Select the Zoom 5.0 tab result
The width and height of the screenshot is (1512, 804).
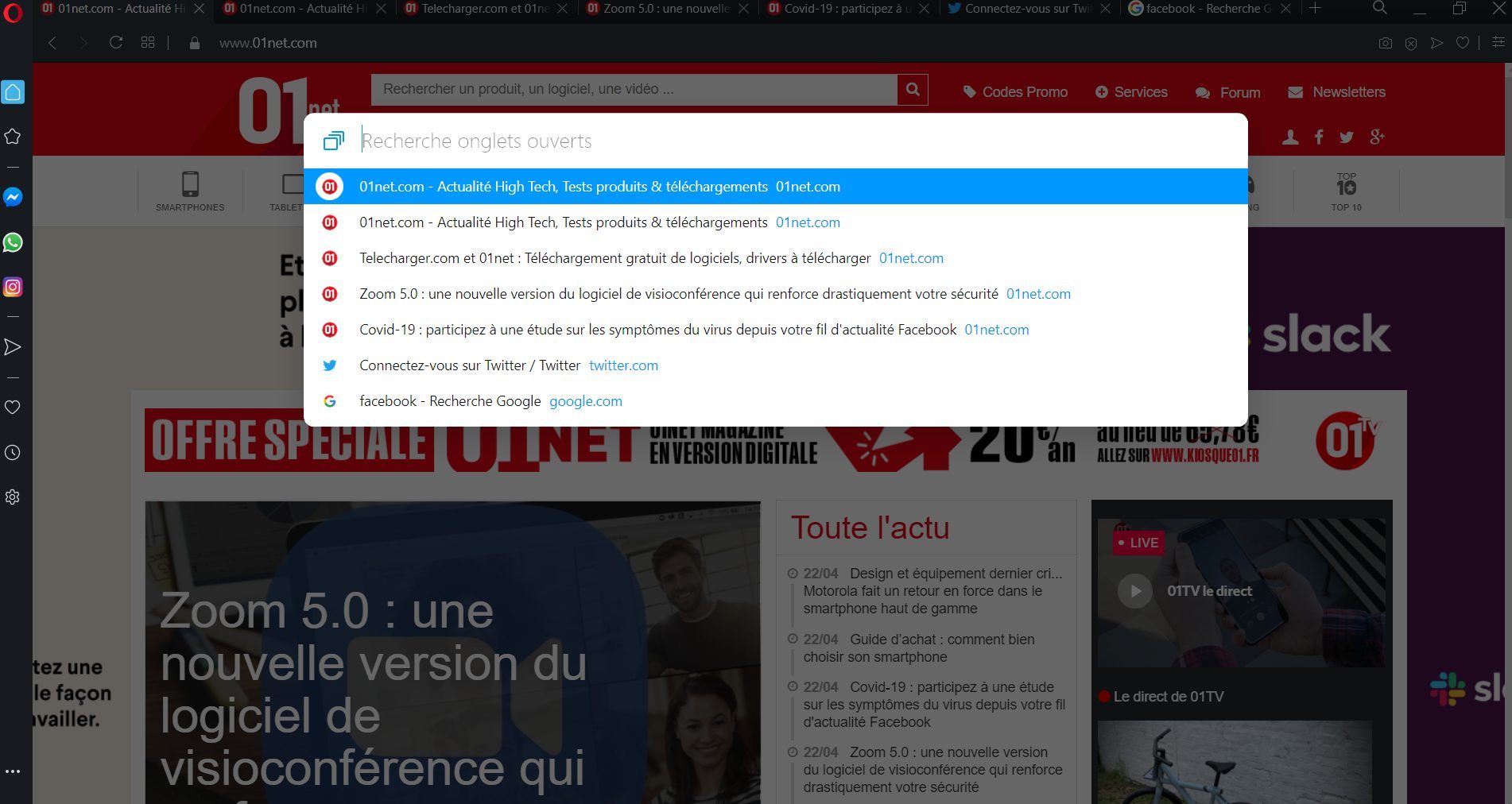pos(678,294)
